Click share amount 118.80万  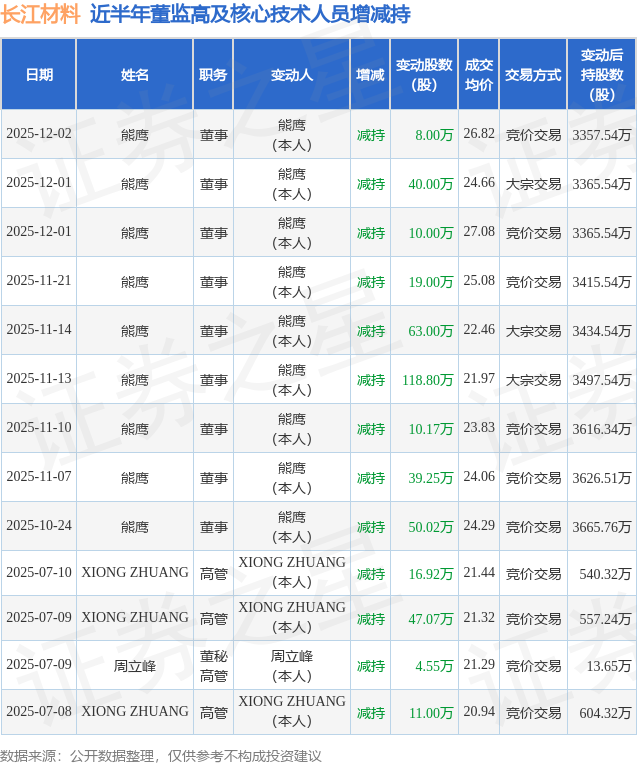pyautogui.click(x=428, y=380)
